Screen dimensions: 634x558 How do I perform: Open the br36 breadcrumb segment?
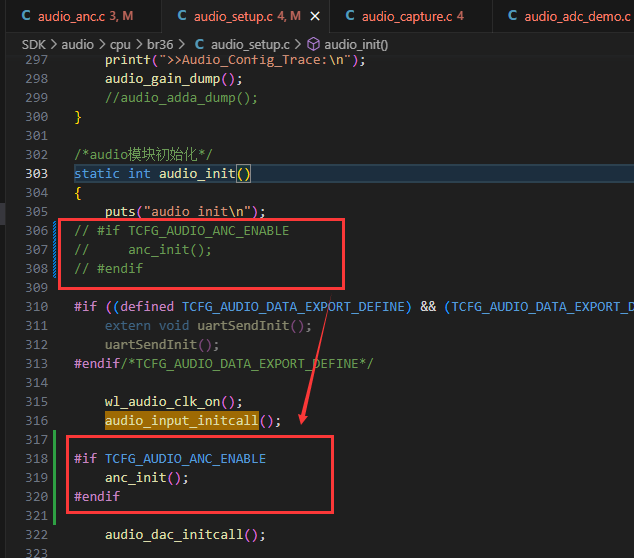[160, 44]
